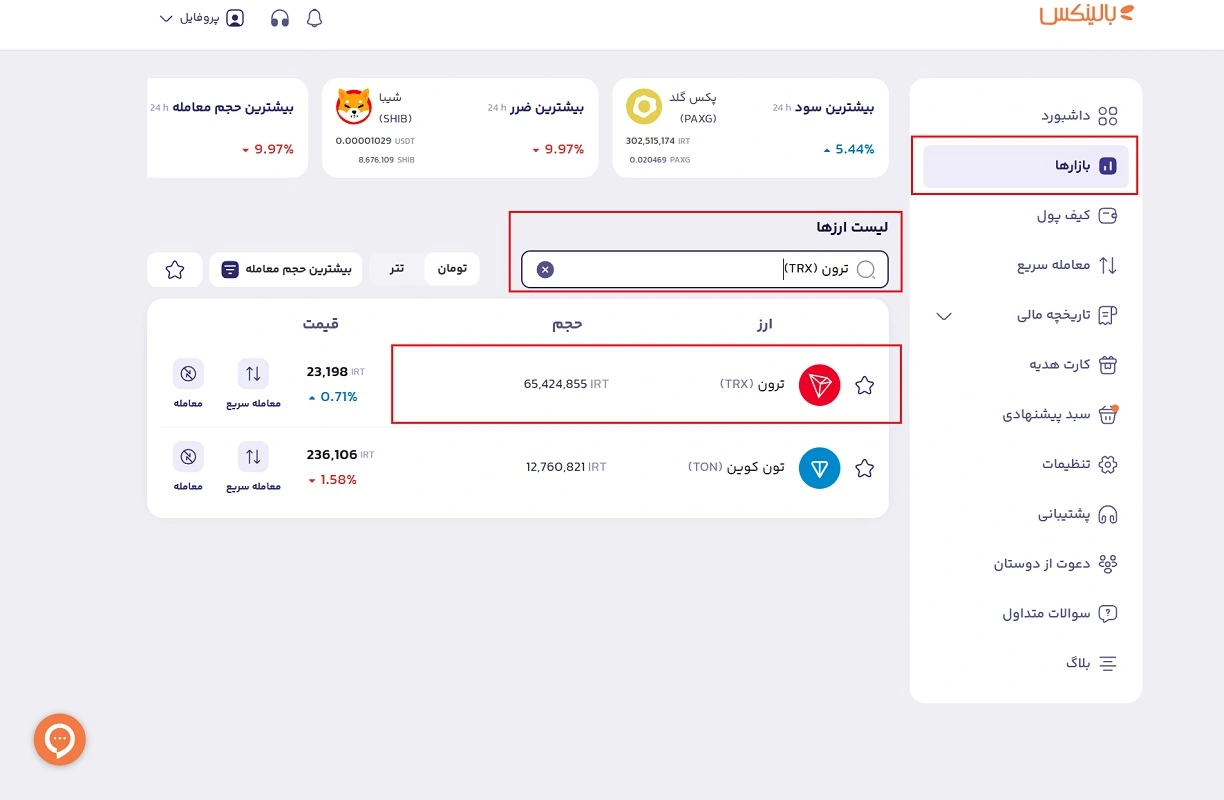Click the magnifier search icon
This screenshot has width=1224, height=800.
(x=866, y=269)
